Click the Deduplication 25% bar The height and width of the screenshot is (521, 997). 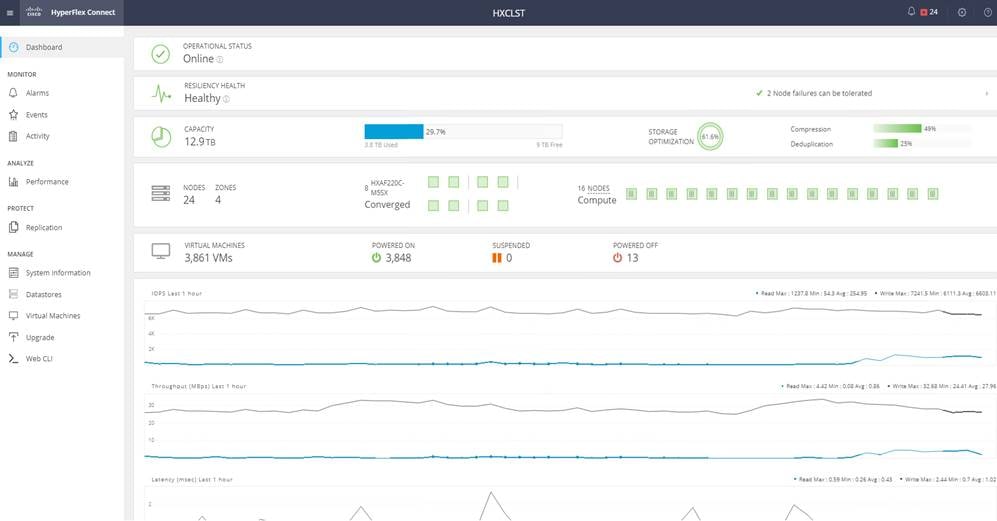tap(922, 144)
